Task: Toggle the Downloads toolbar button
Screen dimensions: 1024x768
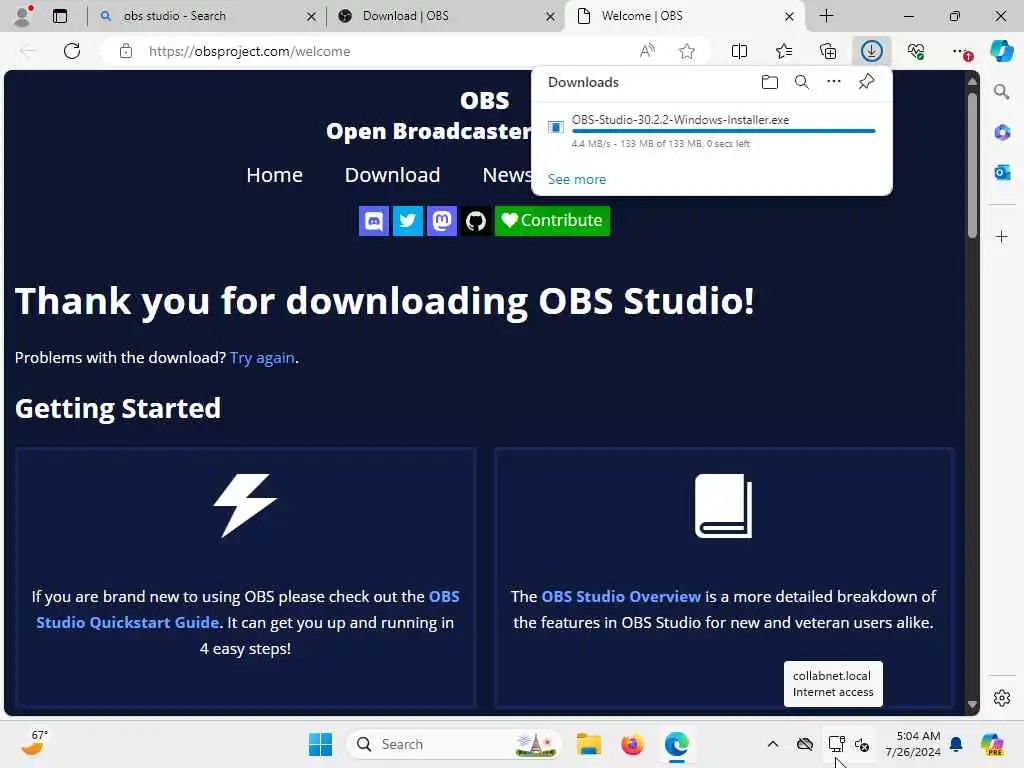Action: [x=872, y=51]
